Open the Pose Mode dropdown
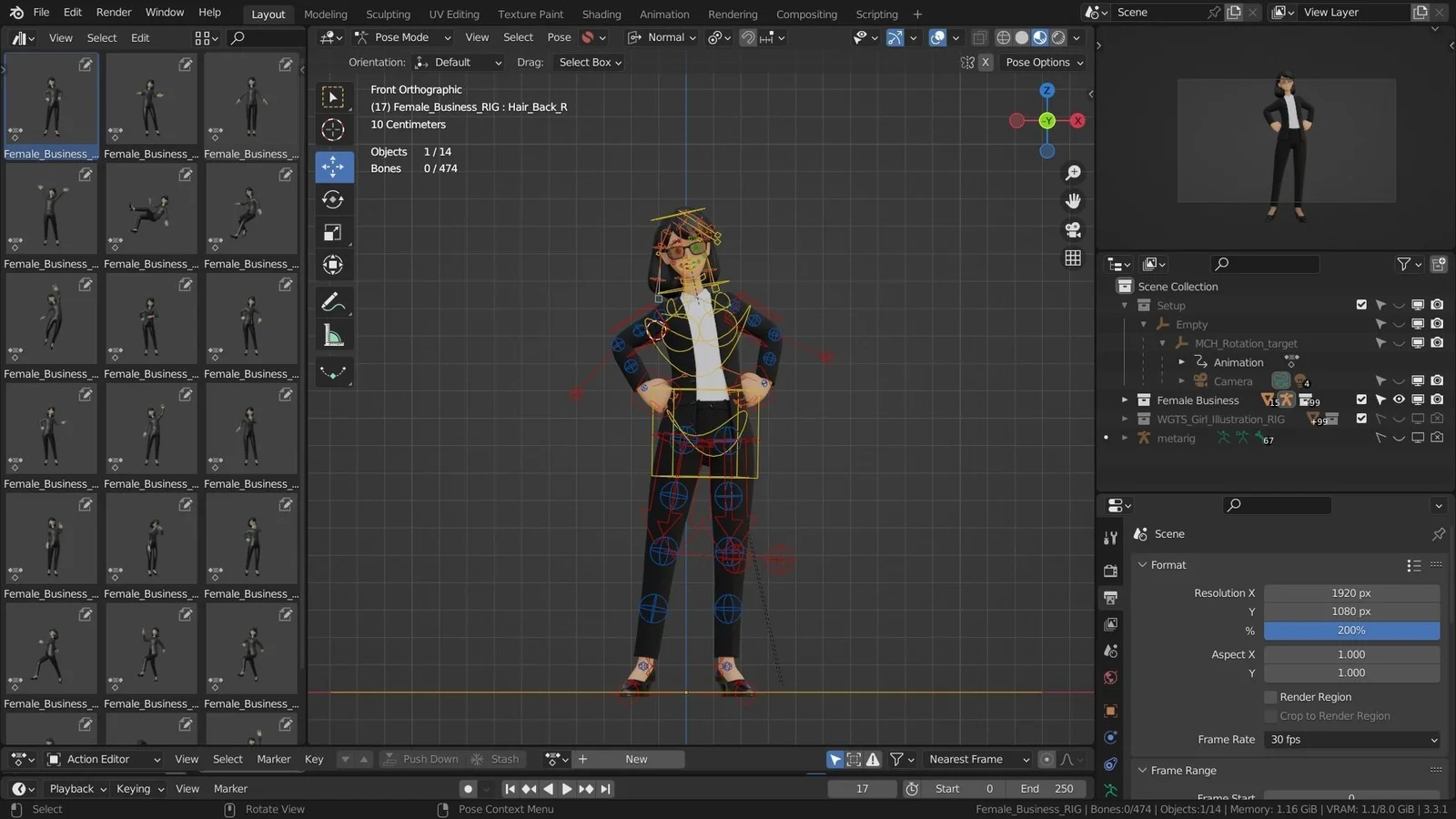 tap(403, 37)
